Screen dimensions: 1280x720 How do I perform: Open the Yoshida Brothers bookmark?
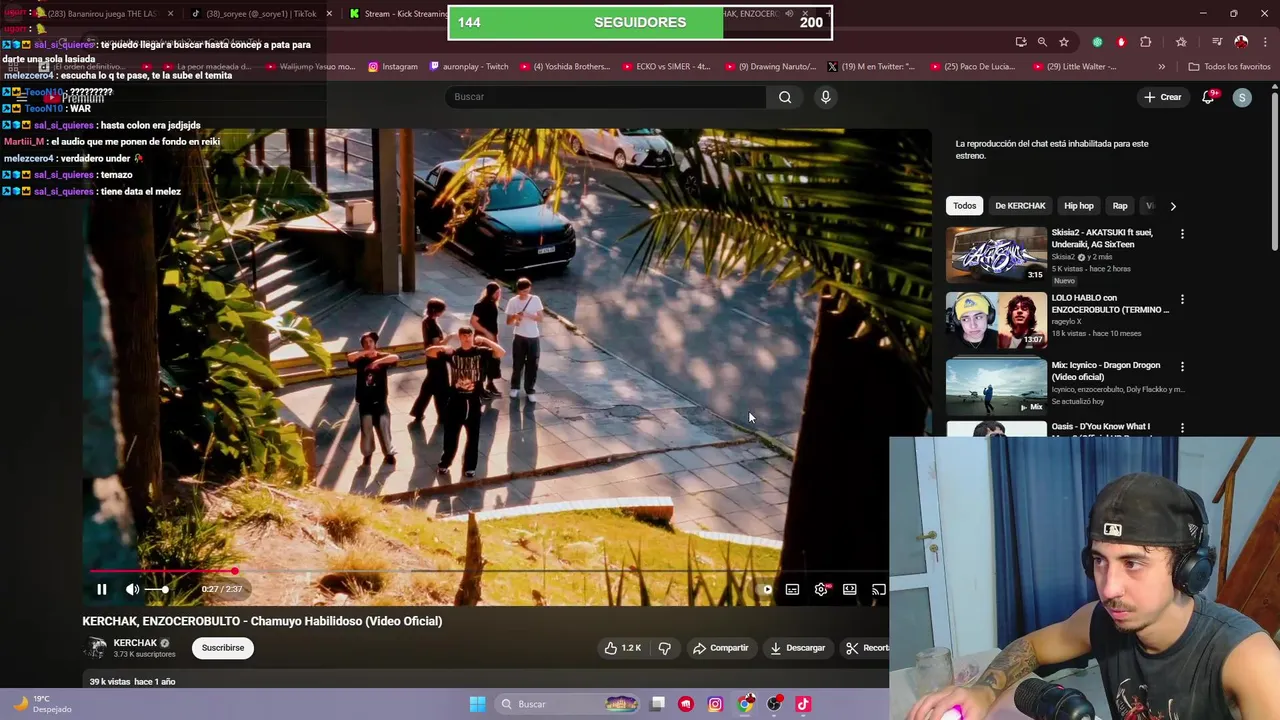coord(564,67)
